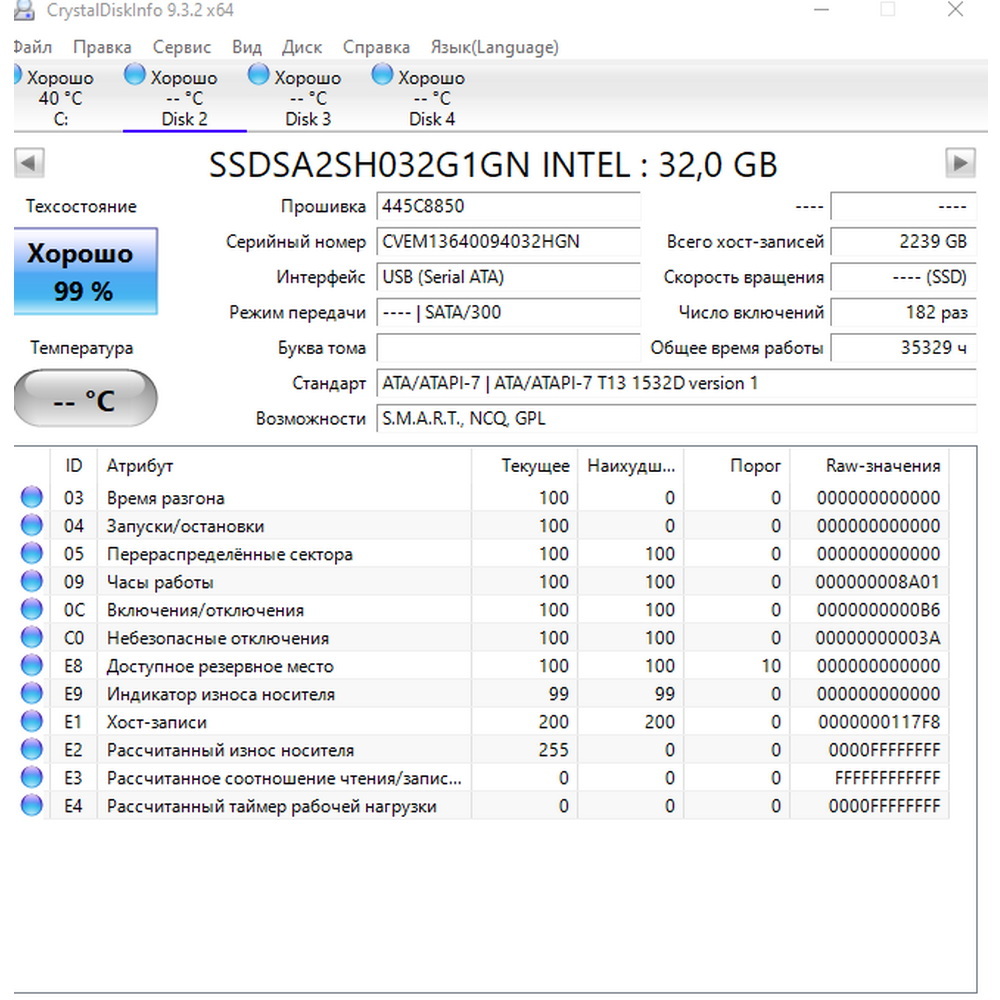This screenshot has width=1000, height=1000.
Task: Select the attribute name Перераспределённые сектора
Action: (230, 554)
